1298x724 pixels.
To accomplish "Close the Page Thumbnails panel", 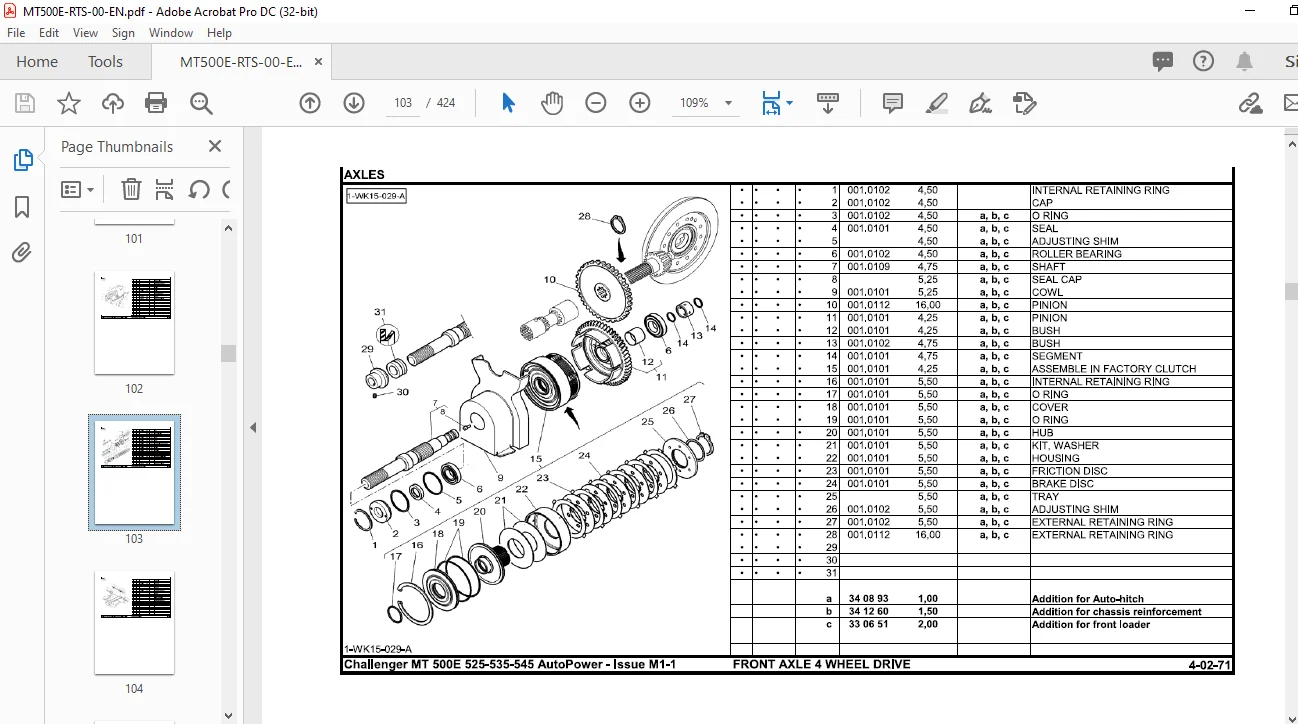I will (x=215, y=146).
